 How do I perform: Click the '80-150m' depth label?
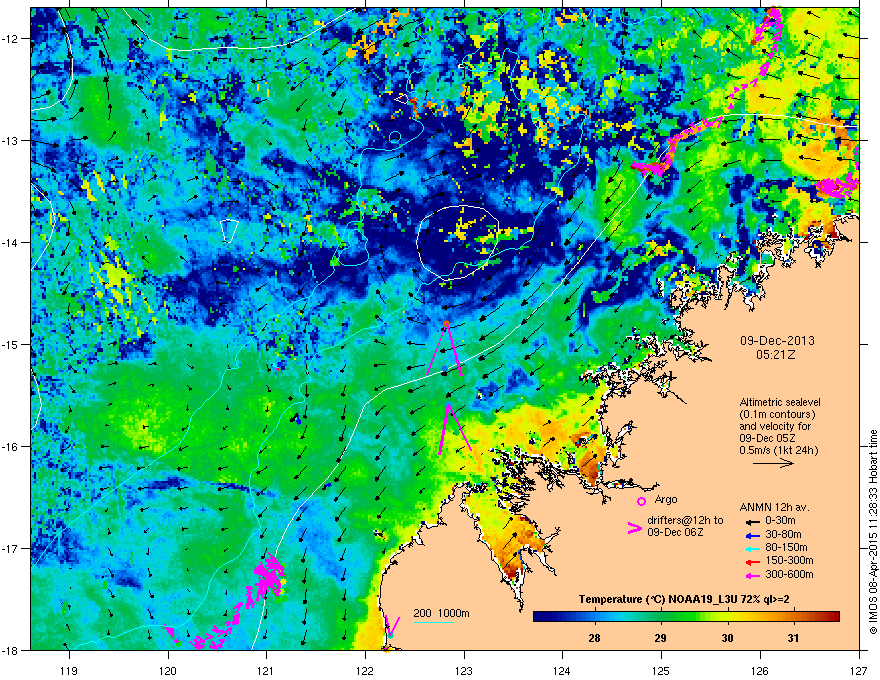(786, 548)
